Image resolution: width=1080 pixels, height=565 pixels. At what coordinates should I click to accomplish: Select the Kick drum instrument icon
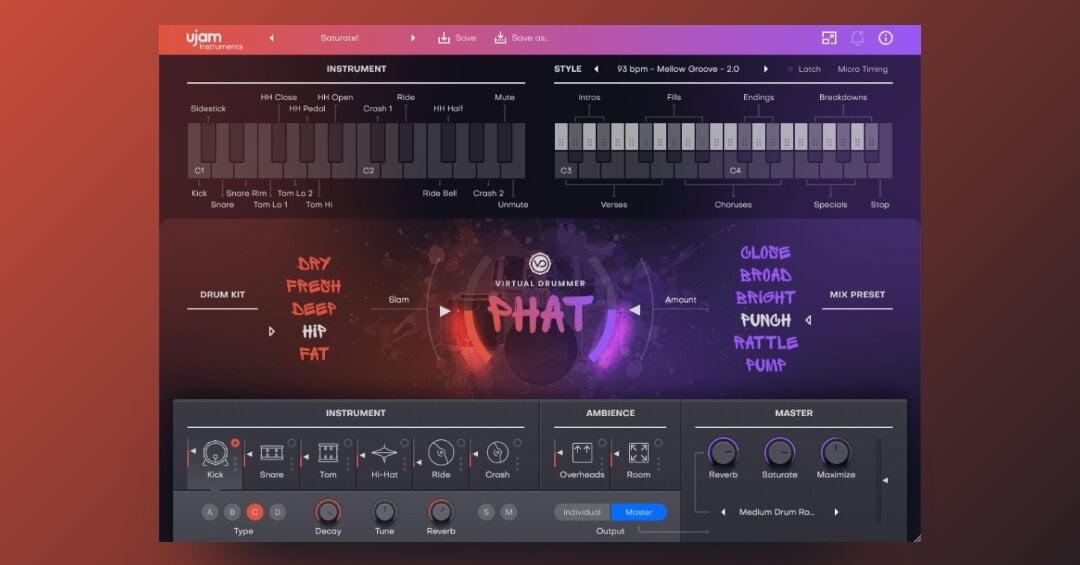coord(215,453)
